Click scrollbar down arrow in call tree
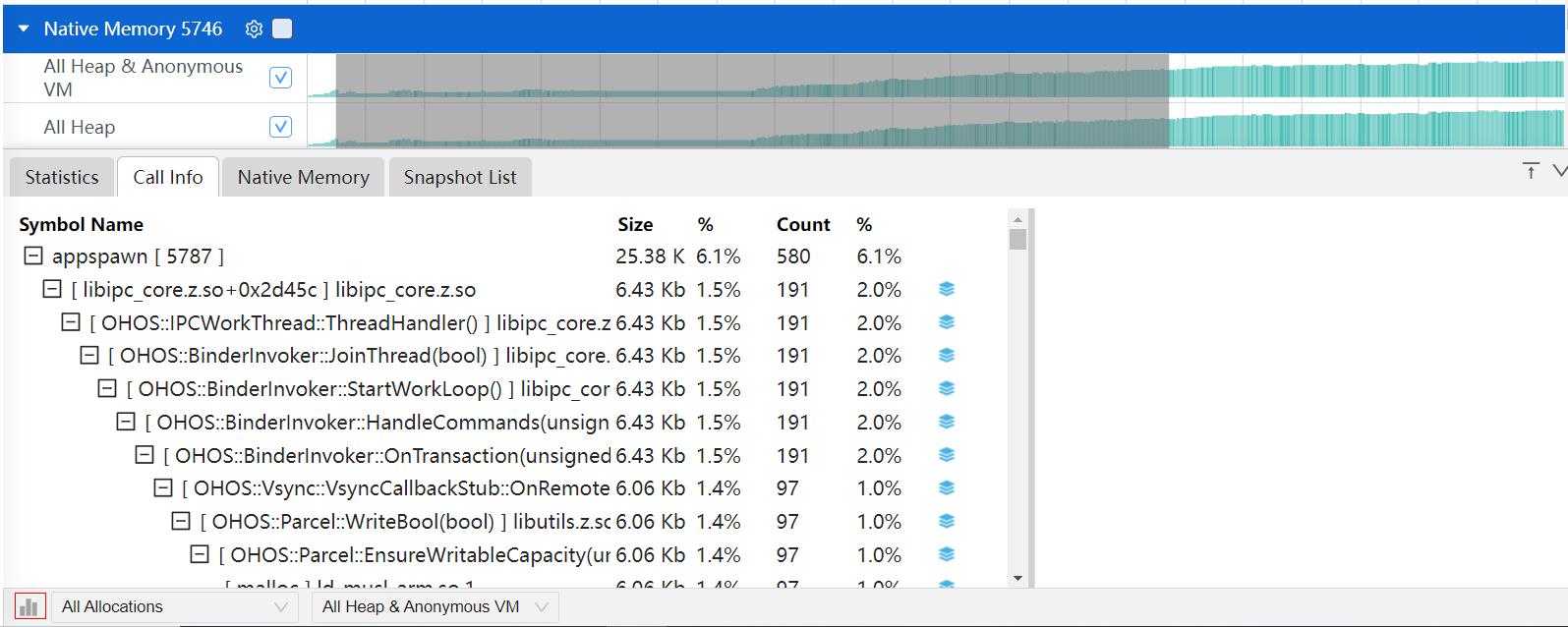Screen dimensions: 1568x627 click(1017, 579)
